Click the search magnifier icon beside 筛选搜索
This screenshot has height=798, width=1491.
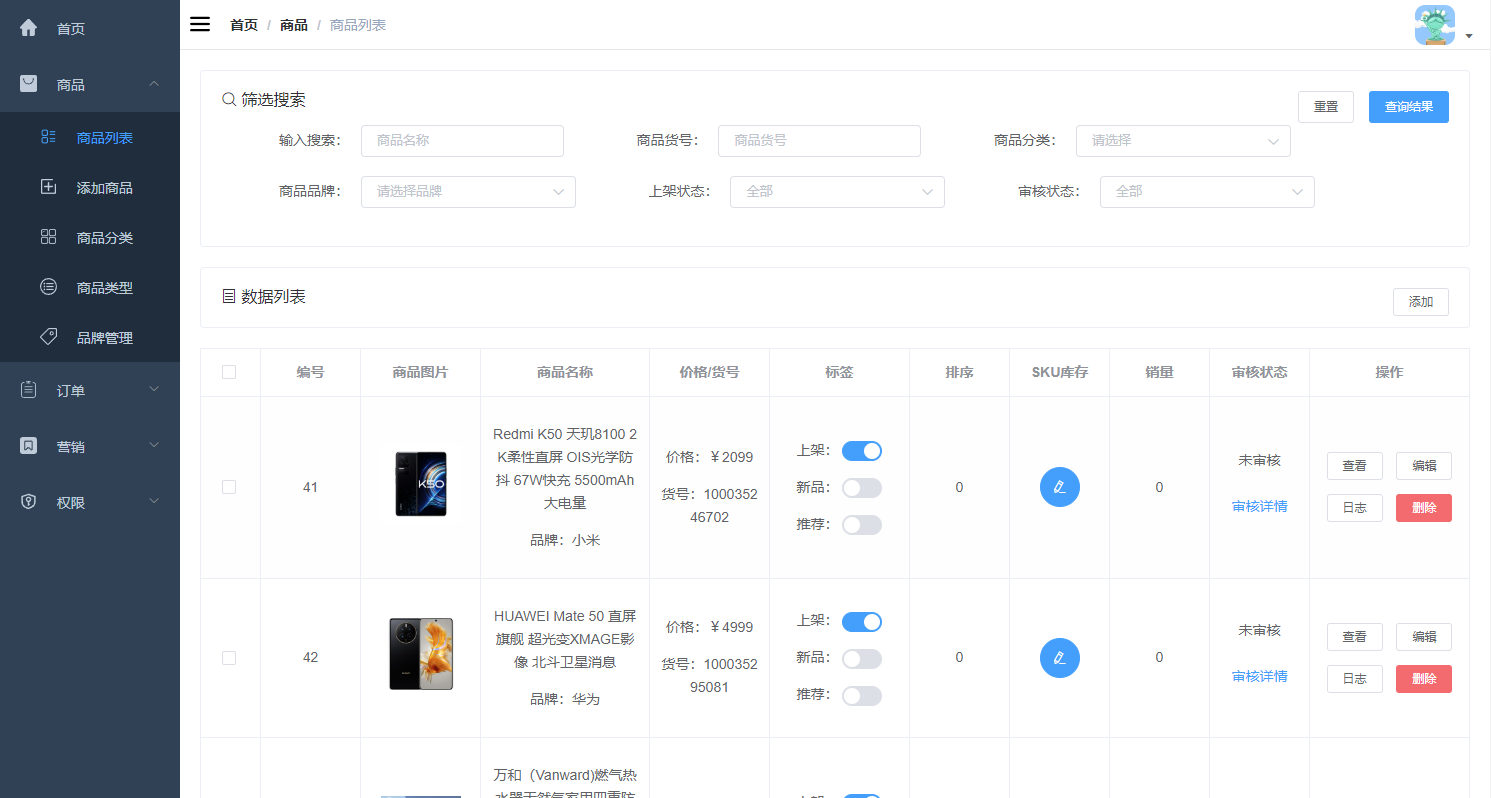[x=229, y=100]
